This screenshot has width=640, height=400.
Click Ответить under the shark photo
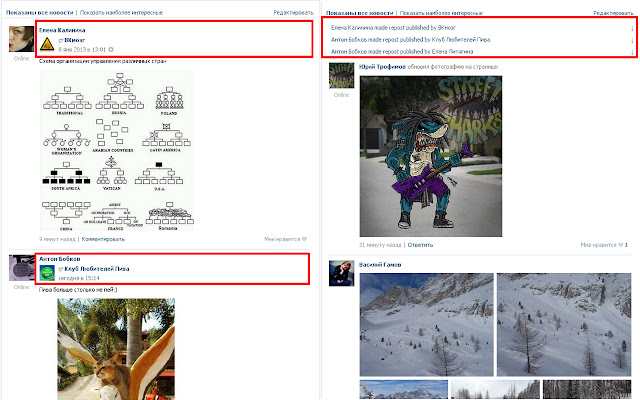420,245
